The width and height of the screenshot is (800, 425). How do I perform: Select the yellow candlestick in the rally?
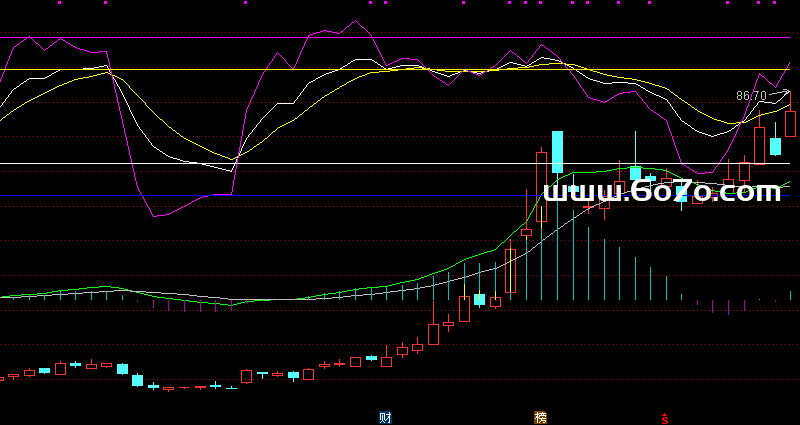tap(511, 271)
